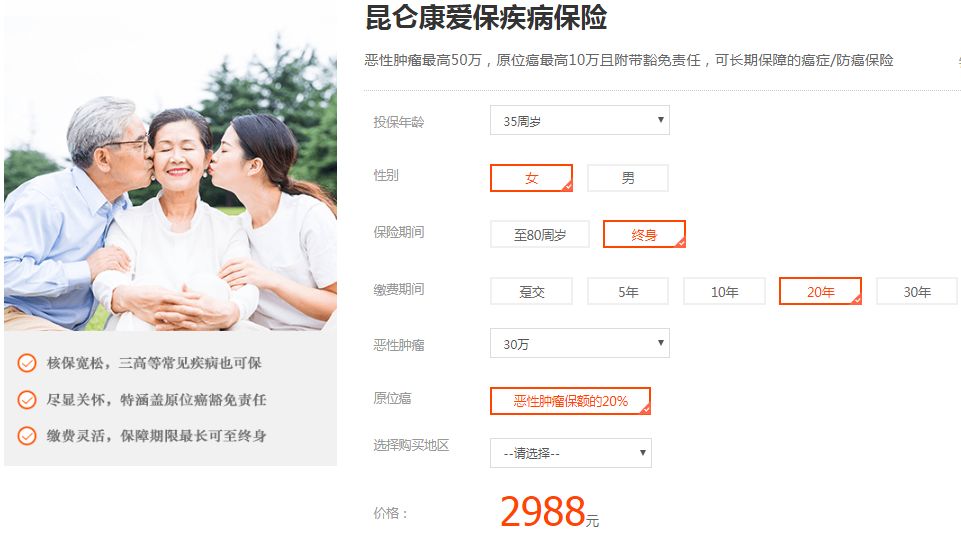Select 10年 payment period
Image resolution: width=961 pixels, height=534 pixels.
[x=724, y=291]
